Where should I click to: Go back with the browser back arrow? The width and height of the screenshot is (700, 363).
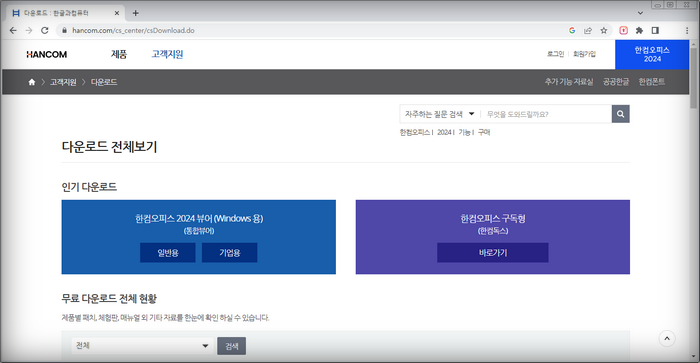(13, 30)
